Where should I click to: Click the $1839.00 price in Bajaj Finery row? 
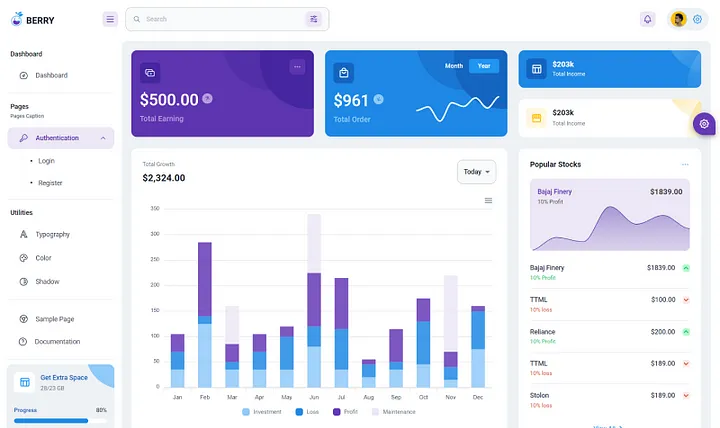coord(661,268)
